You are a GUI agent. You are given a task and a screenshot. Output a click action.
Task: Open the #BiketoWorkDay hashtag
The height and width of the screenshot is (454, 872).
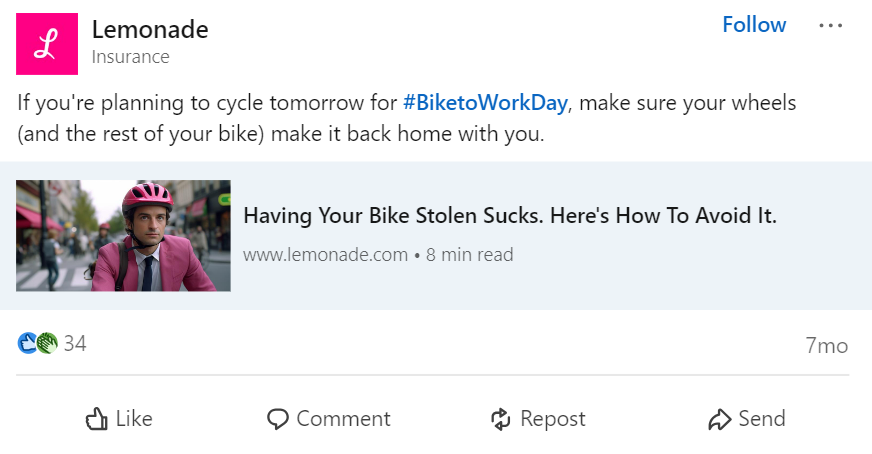pyautogui.click(x=485, y=103)
